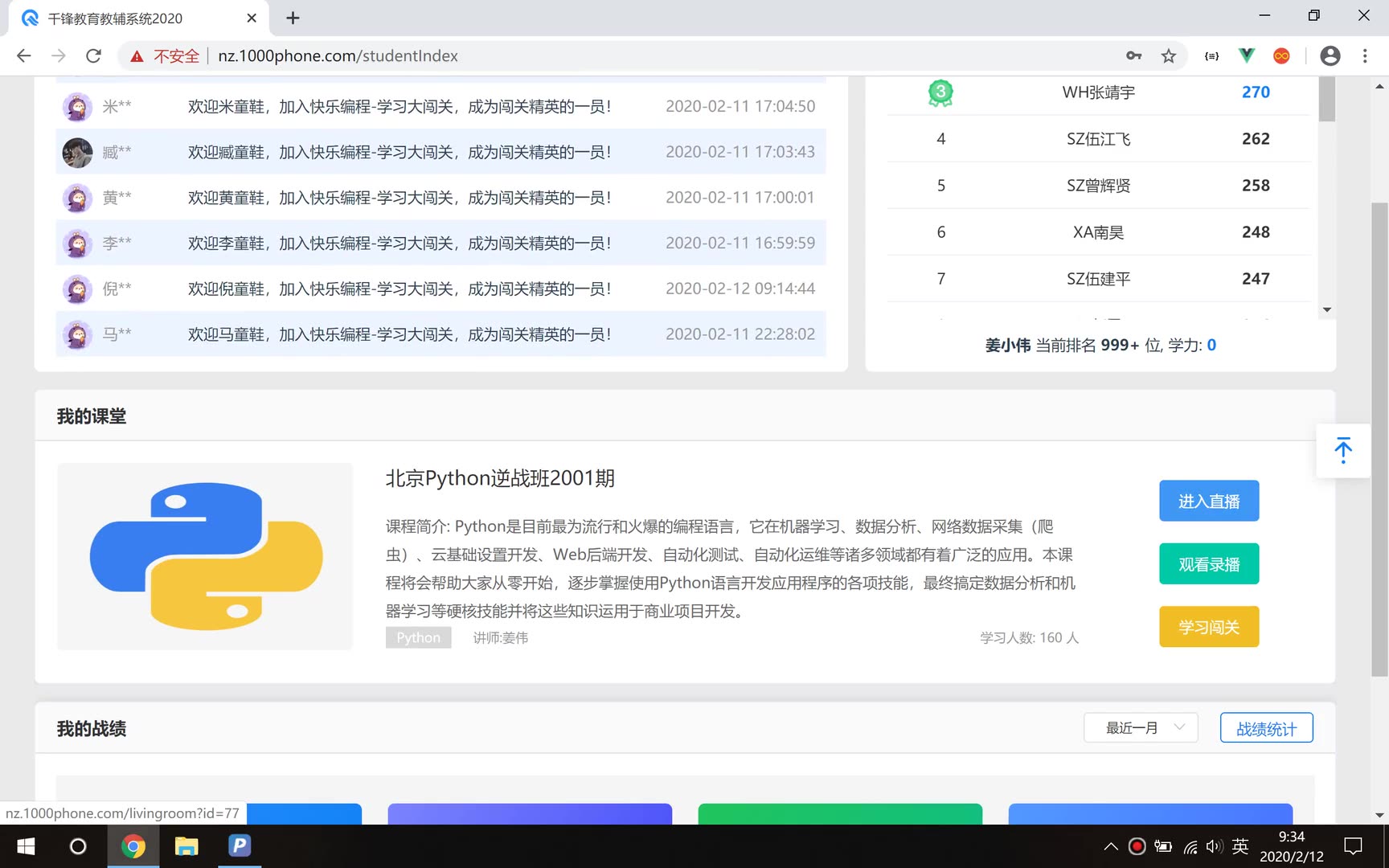Toggle the red recording icon in system tray

(1136, 846)
